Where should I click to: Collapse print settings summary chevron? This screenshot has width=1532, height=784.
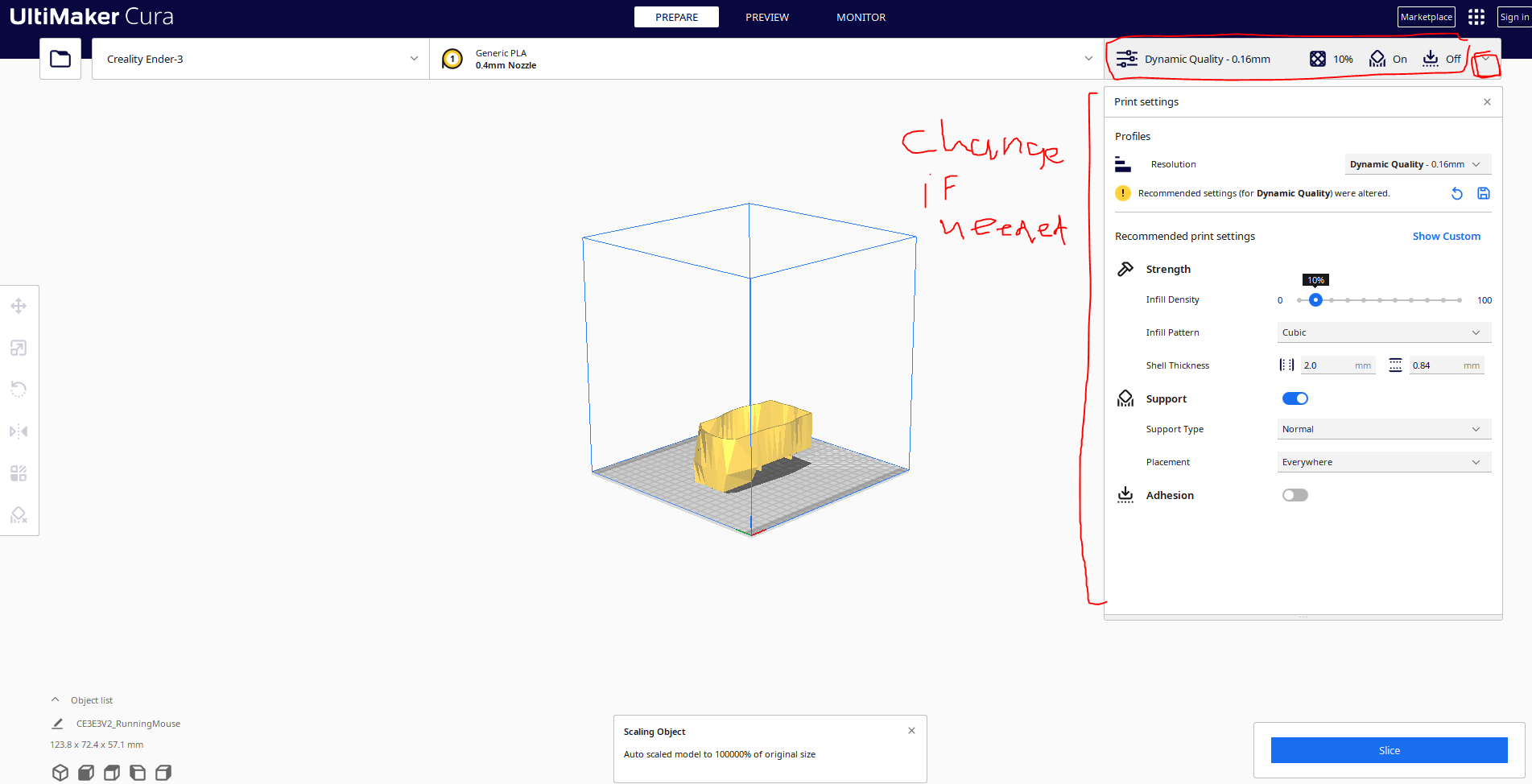coord(1485,59)
